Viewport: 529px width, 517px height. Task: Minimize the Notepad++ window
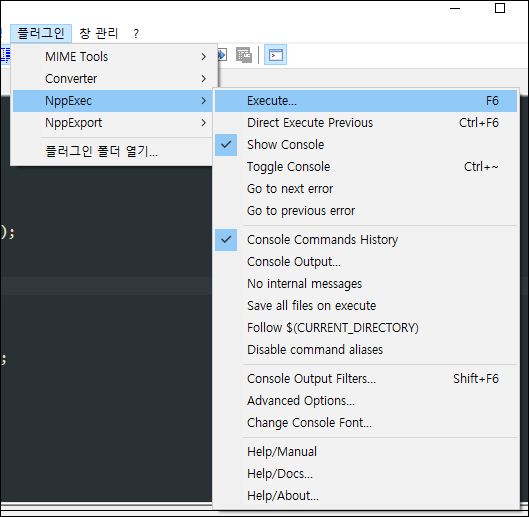tap(455, 8)
